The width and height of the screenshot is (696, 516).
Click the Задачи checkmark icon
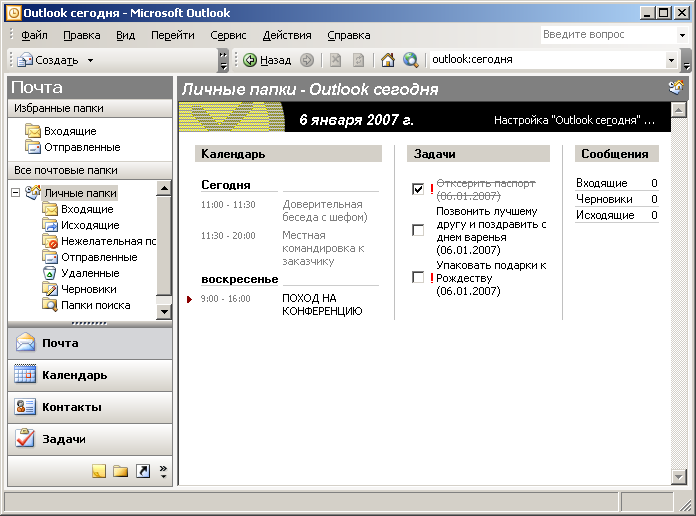click(x=25, y=439)
